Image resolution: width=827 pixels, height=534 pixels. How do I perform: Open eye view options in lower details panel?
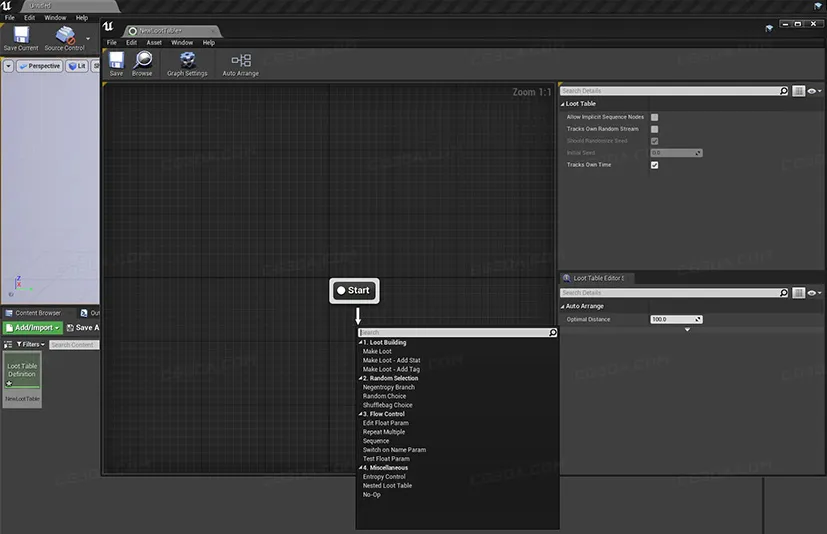pyautogui.click(x=814, y=293)
